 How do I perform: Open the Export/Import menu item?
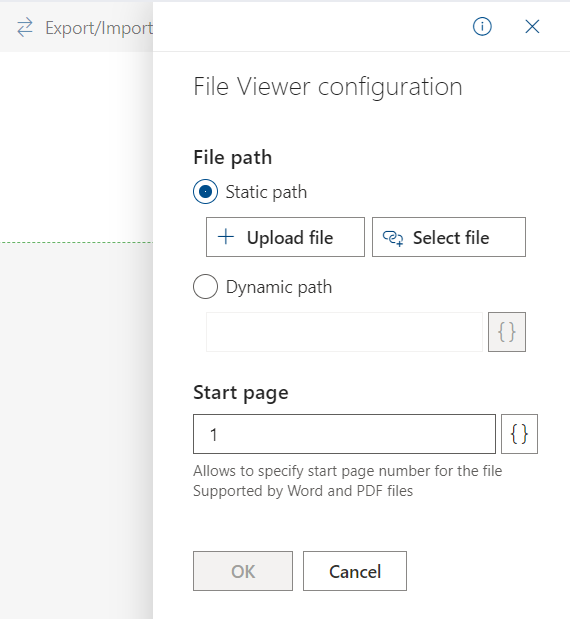(x=84, y=28)
